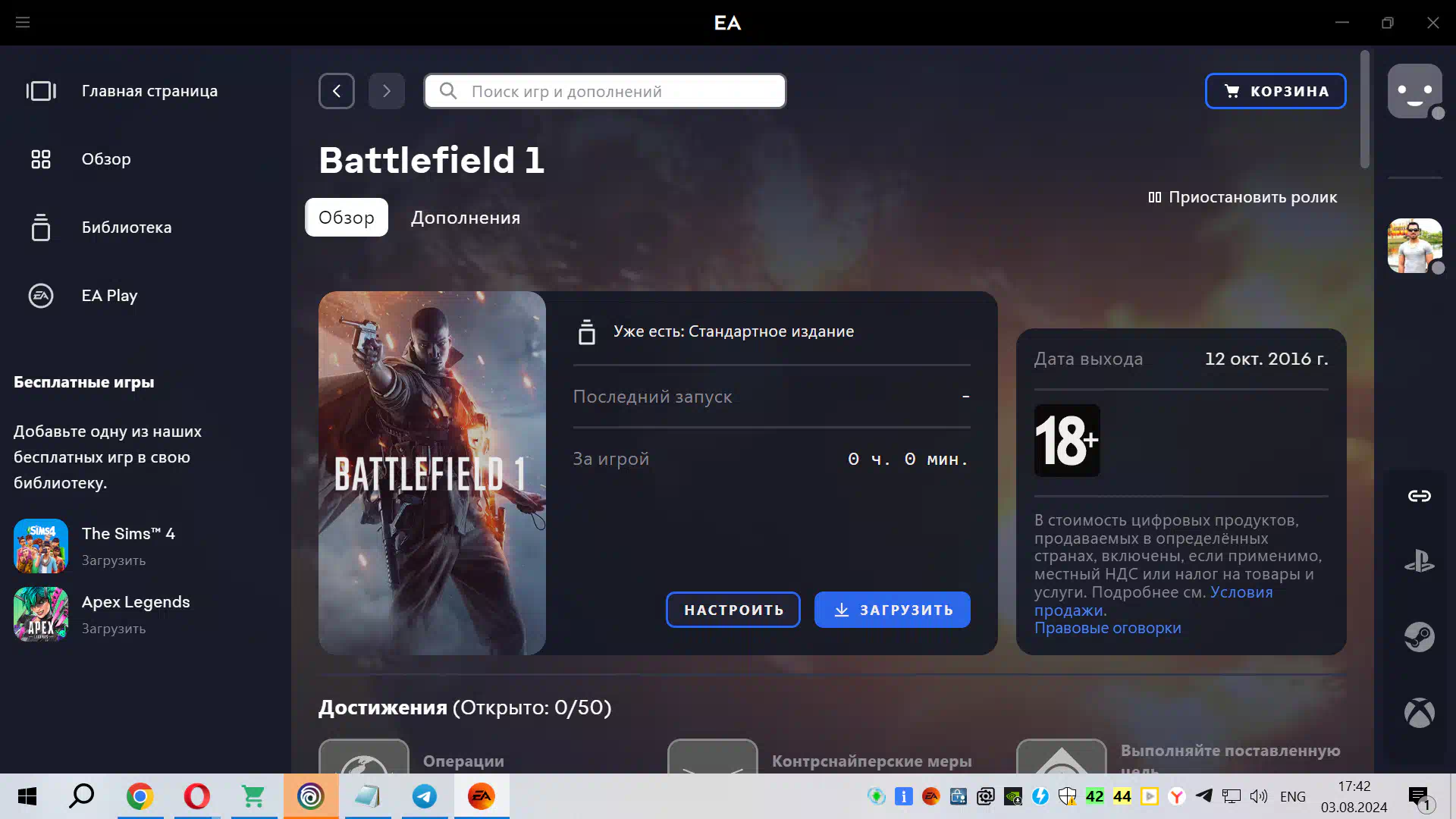Screen dimensions: 1456x819
Task: Launch Google Chrome from the taskbar
Action: 140,796
